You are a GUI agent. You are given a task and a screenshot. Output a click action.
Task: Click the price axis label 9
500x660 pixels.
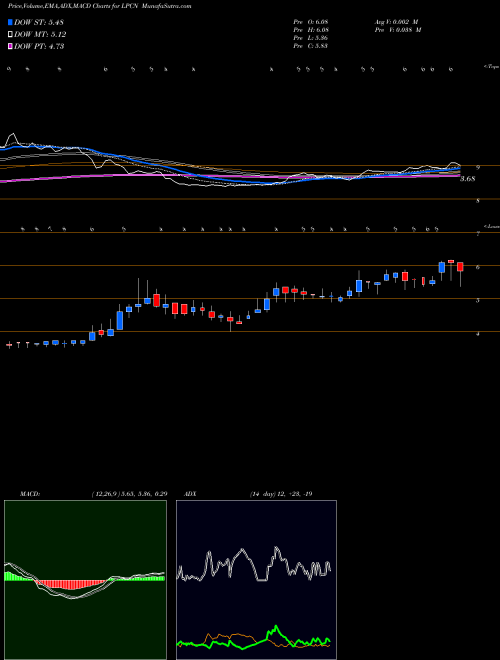coord(478,167)
